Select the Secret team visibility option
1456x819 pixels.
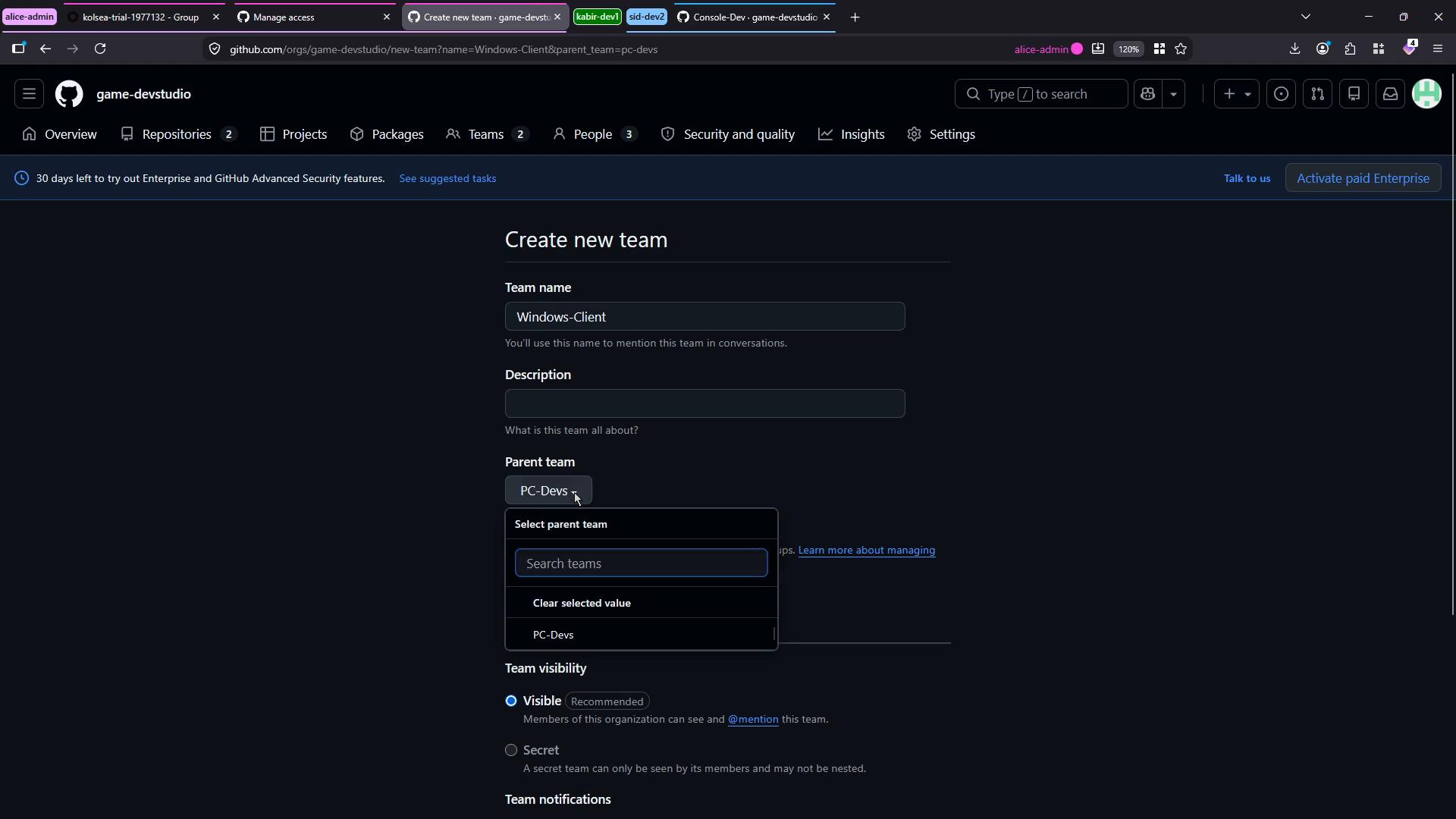coord(511,750)
